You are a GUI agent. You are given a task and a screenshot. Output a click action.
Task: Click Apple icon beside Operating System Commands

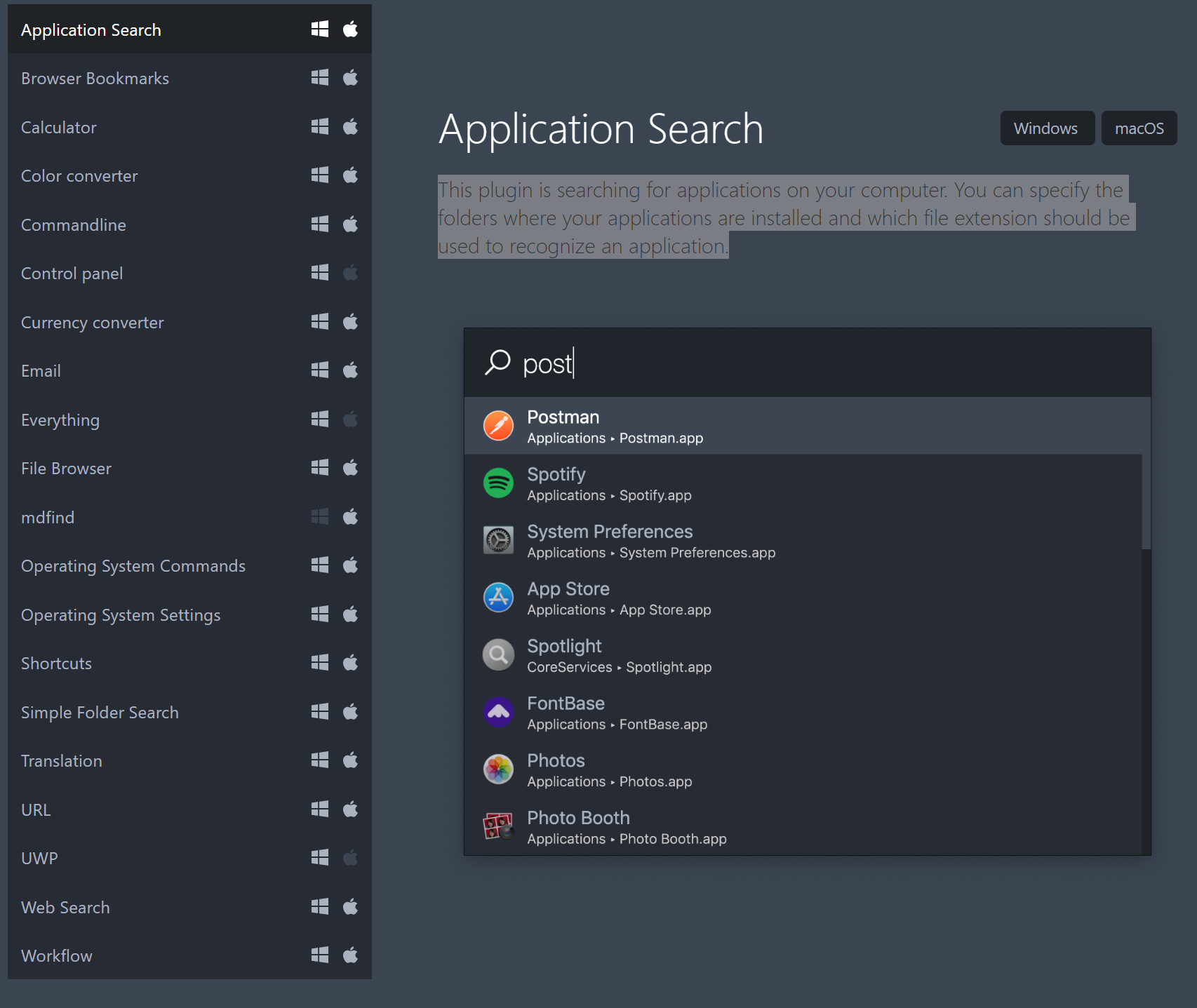(x=350, y=565)
